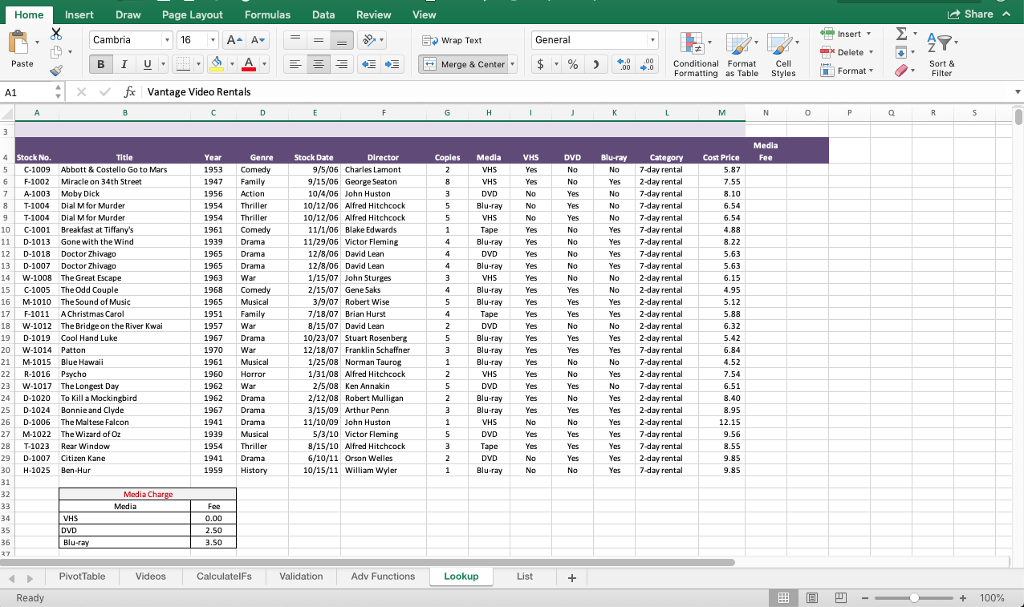Toggle Underline formatting

tap(147, 64)
